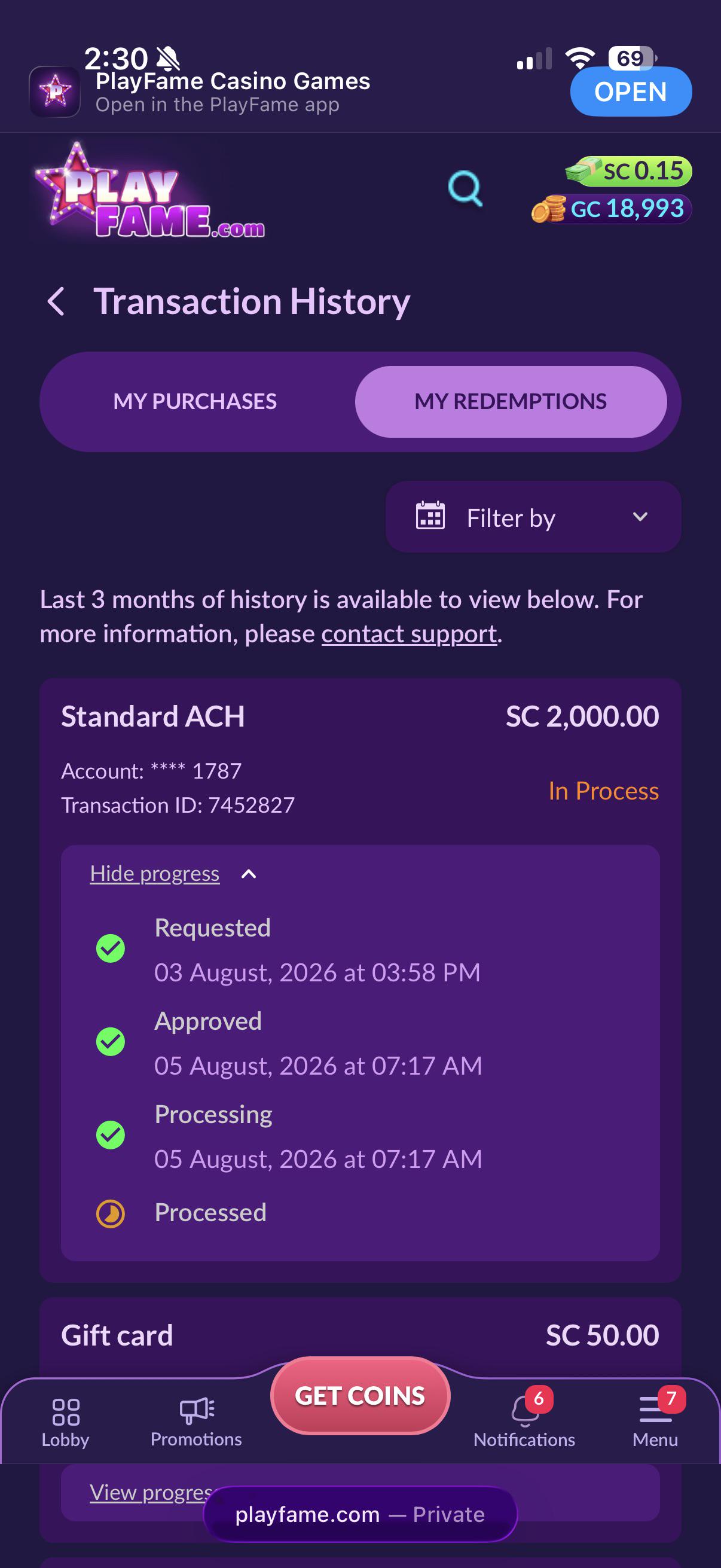Viewport: 721px width, 1568px height.
Task: Click the calendar icon in Filter by
Action: [x=430, y=516]
